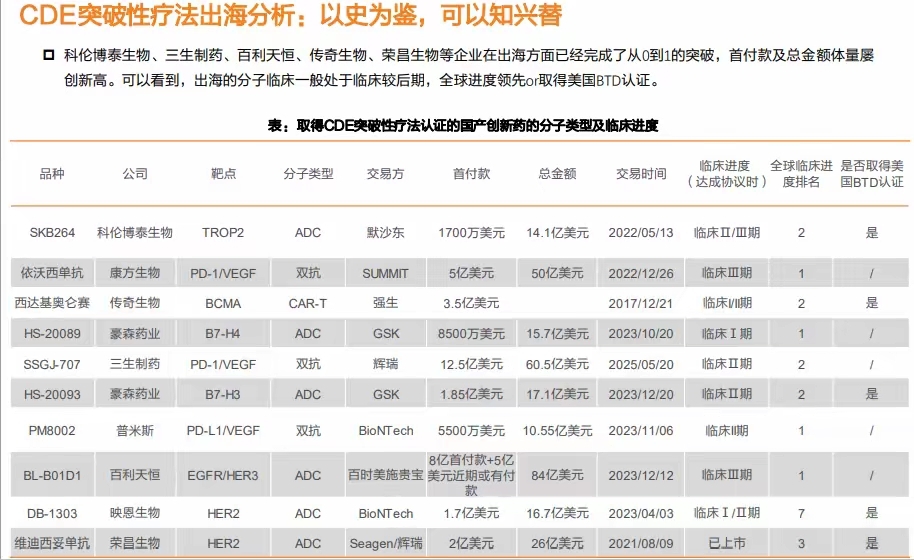
Task: Click the column header '靶点'
Action: point(223,174)
